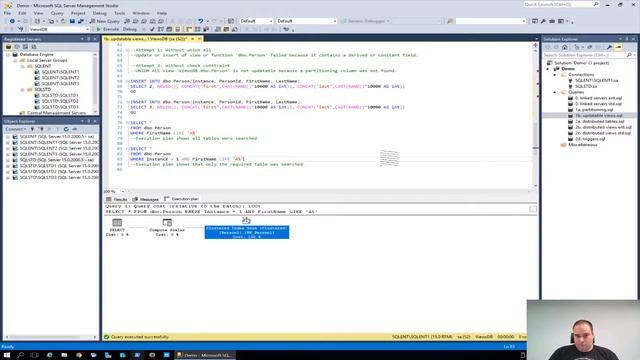Open 2d. triggers.sql file
Image resolution: width=640 pixels, height=360 pixels.
click(x=590, y=139)
